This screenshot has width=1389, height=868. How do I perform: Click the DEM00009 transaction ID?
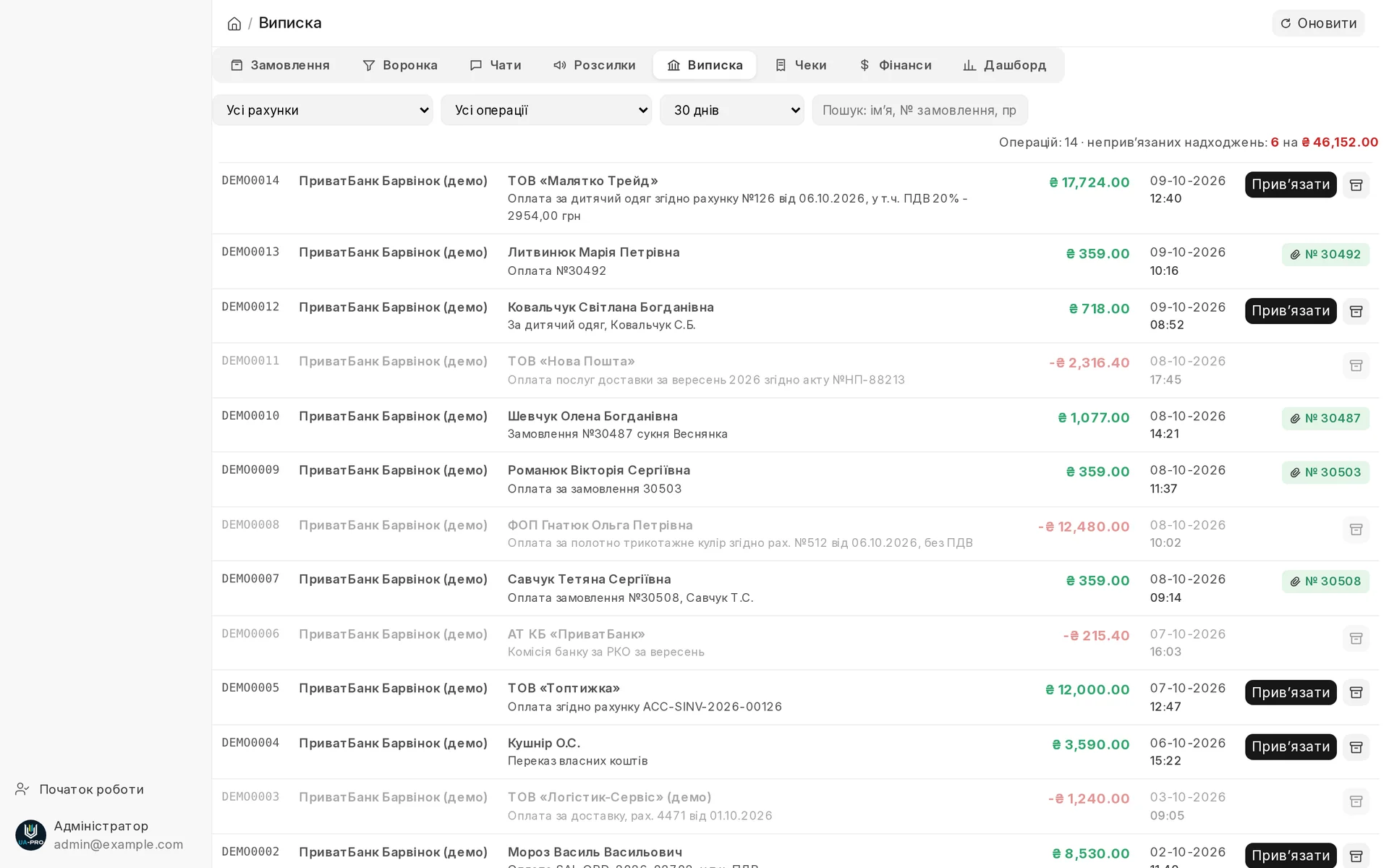250,470
